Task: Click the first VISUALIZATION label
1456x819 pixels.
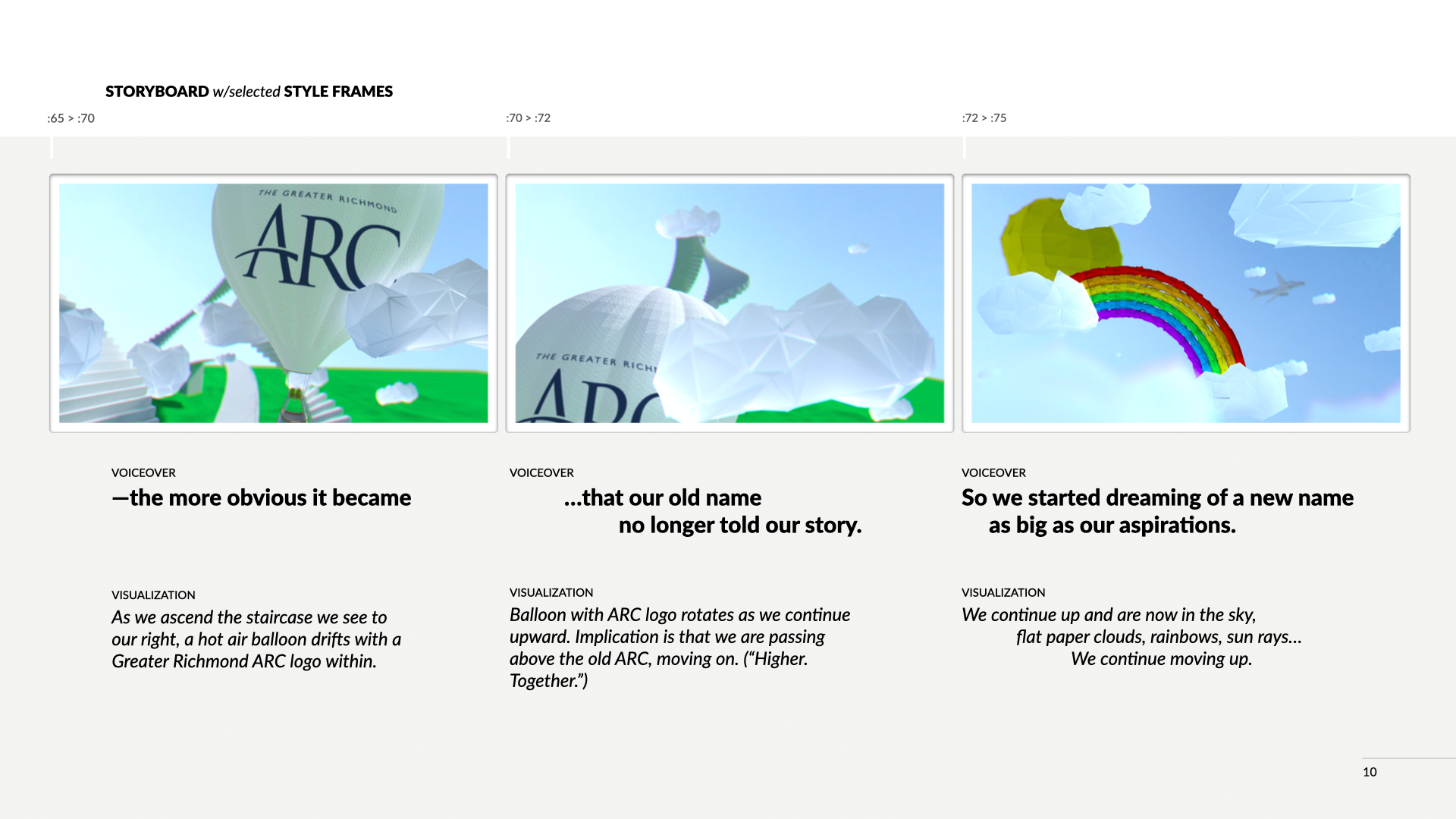Action: click(153, 595)
